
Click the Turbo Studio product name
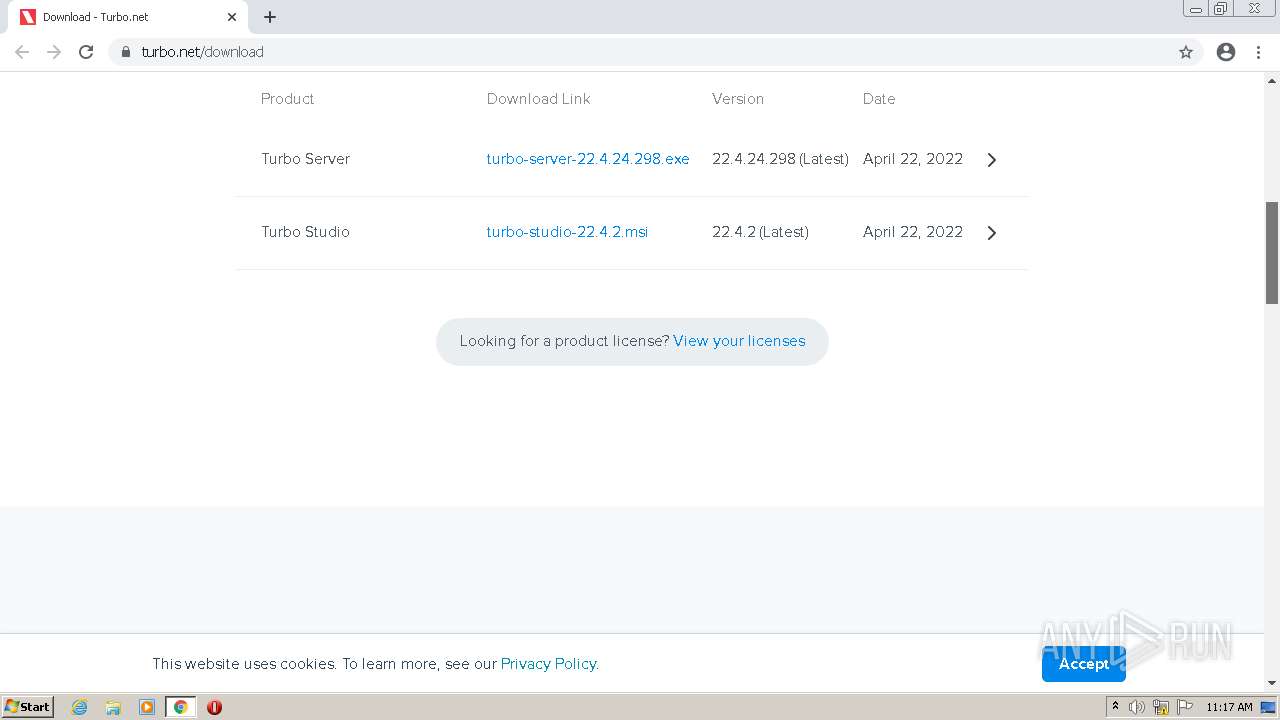tap(305, 232)
